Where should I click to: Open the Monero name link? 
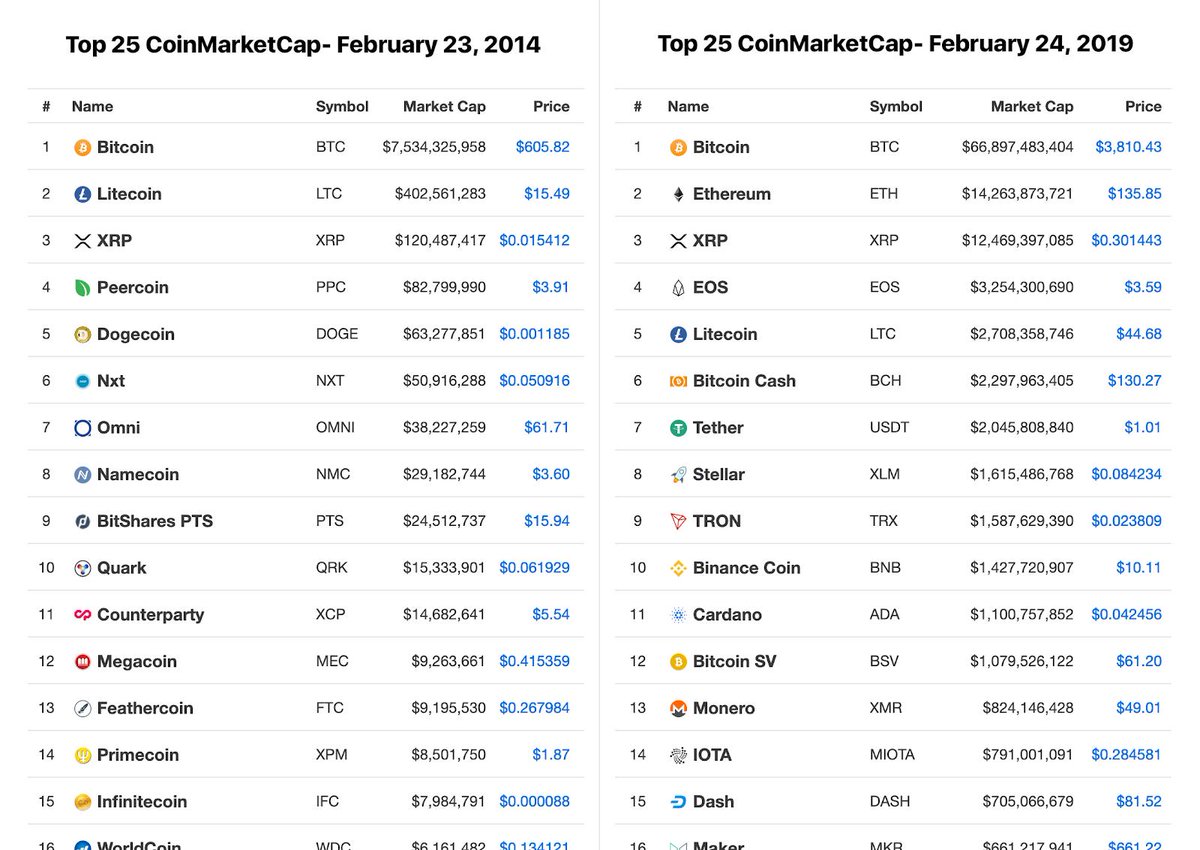[x=724, y=708]
